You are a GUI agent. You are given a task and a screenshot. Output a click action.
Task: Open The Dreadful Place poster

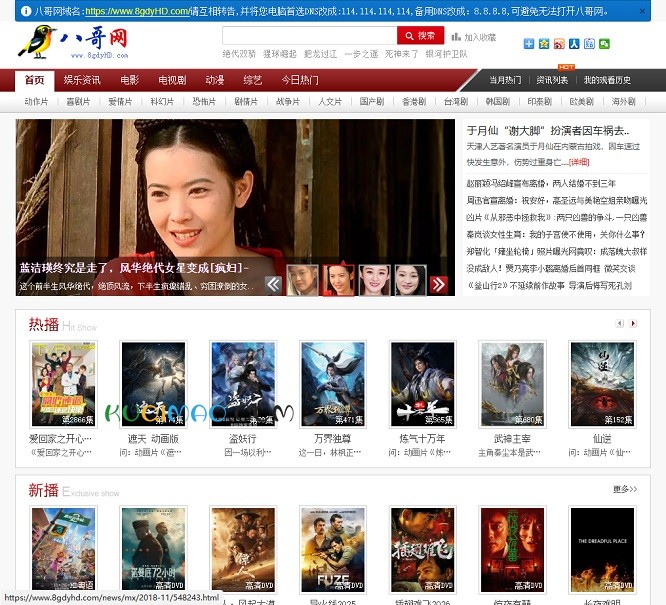tap(602, 549)
